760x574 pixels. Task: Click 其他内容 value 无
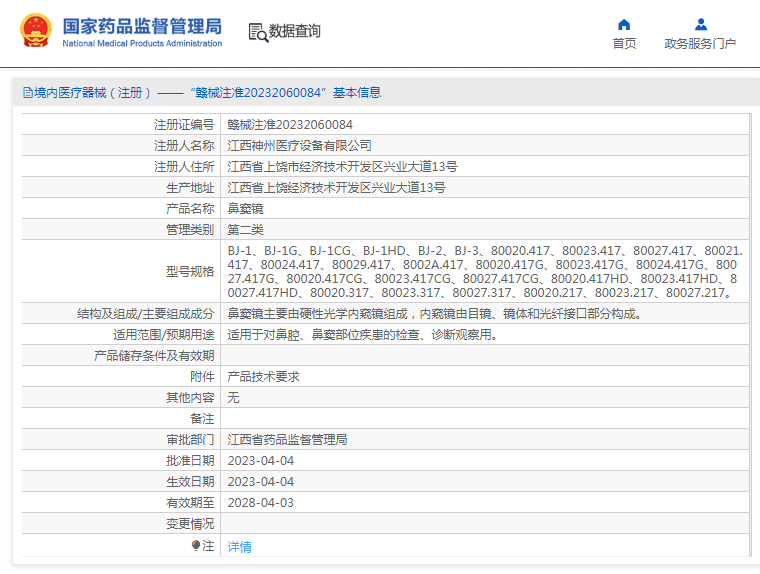[233, 398]
